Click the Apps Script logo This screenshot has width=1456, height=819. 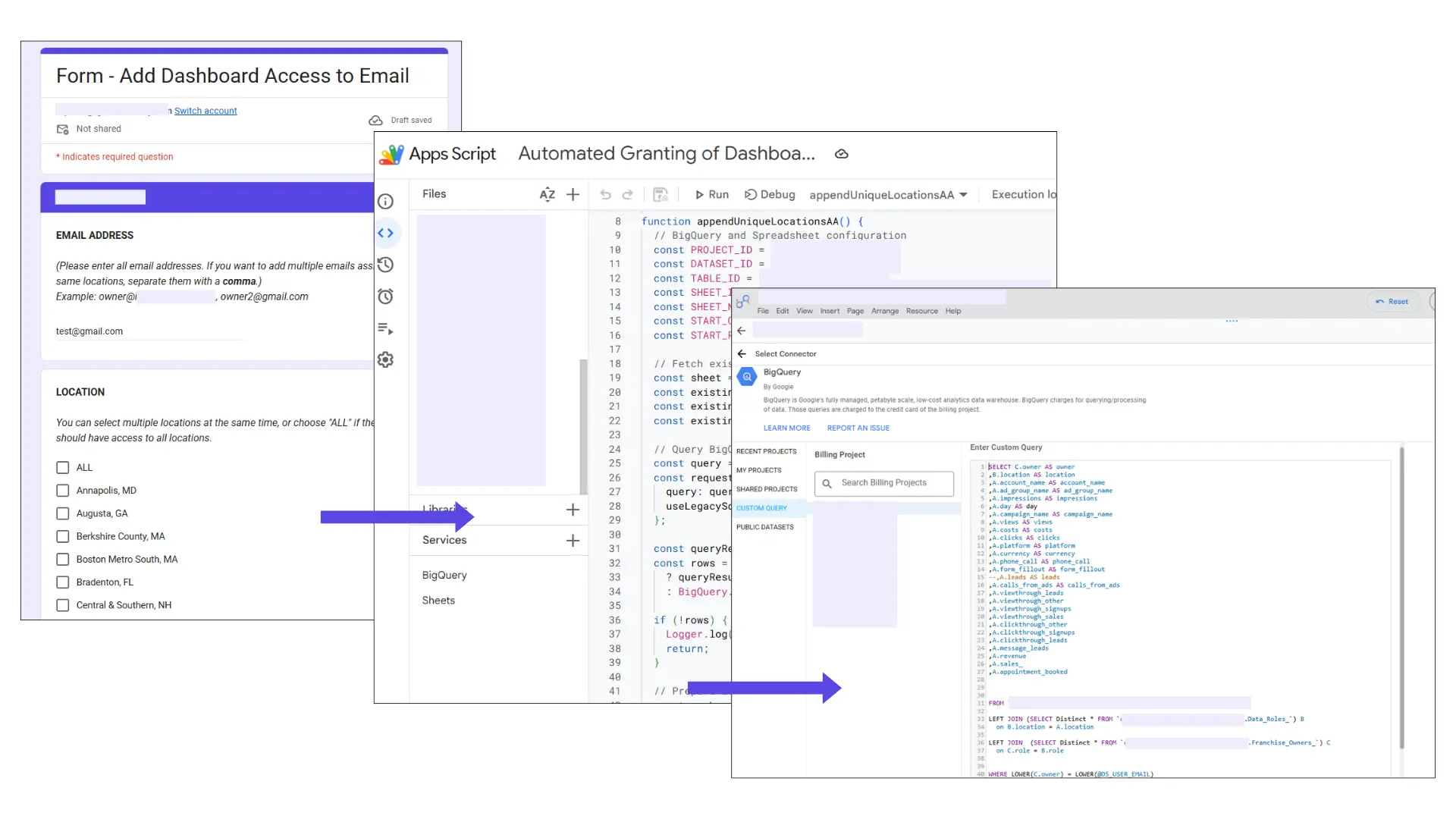[x=391, y=154]
